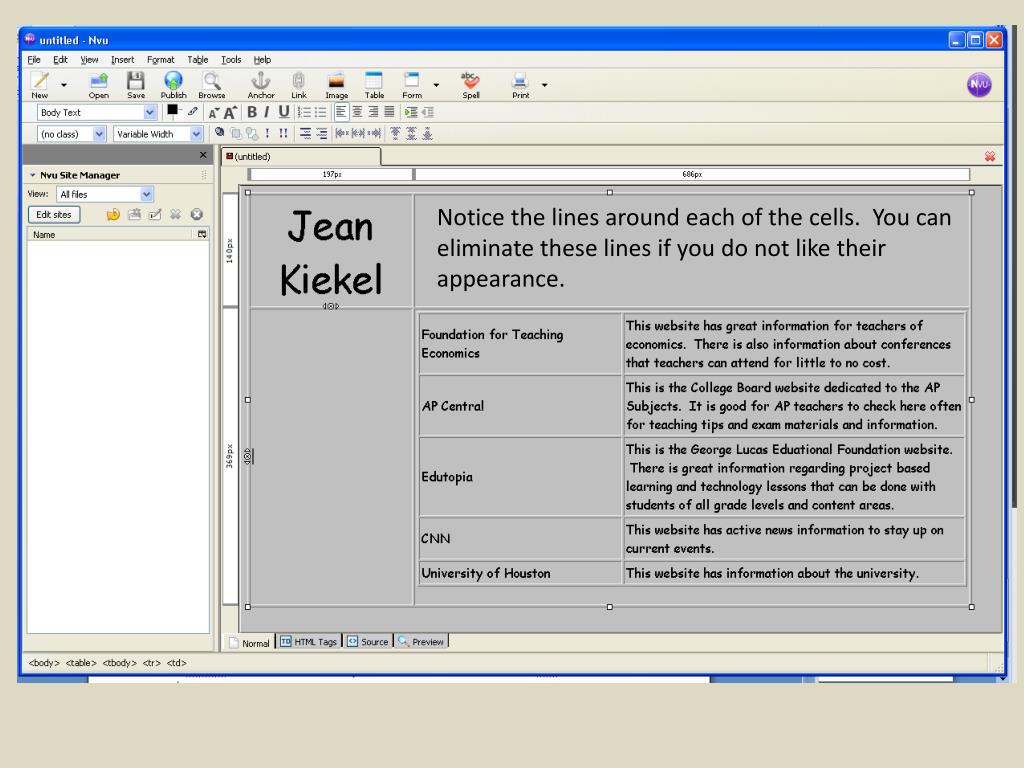Open the dropdown arrow next to Form

(436, 85)
